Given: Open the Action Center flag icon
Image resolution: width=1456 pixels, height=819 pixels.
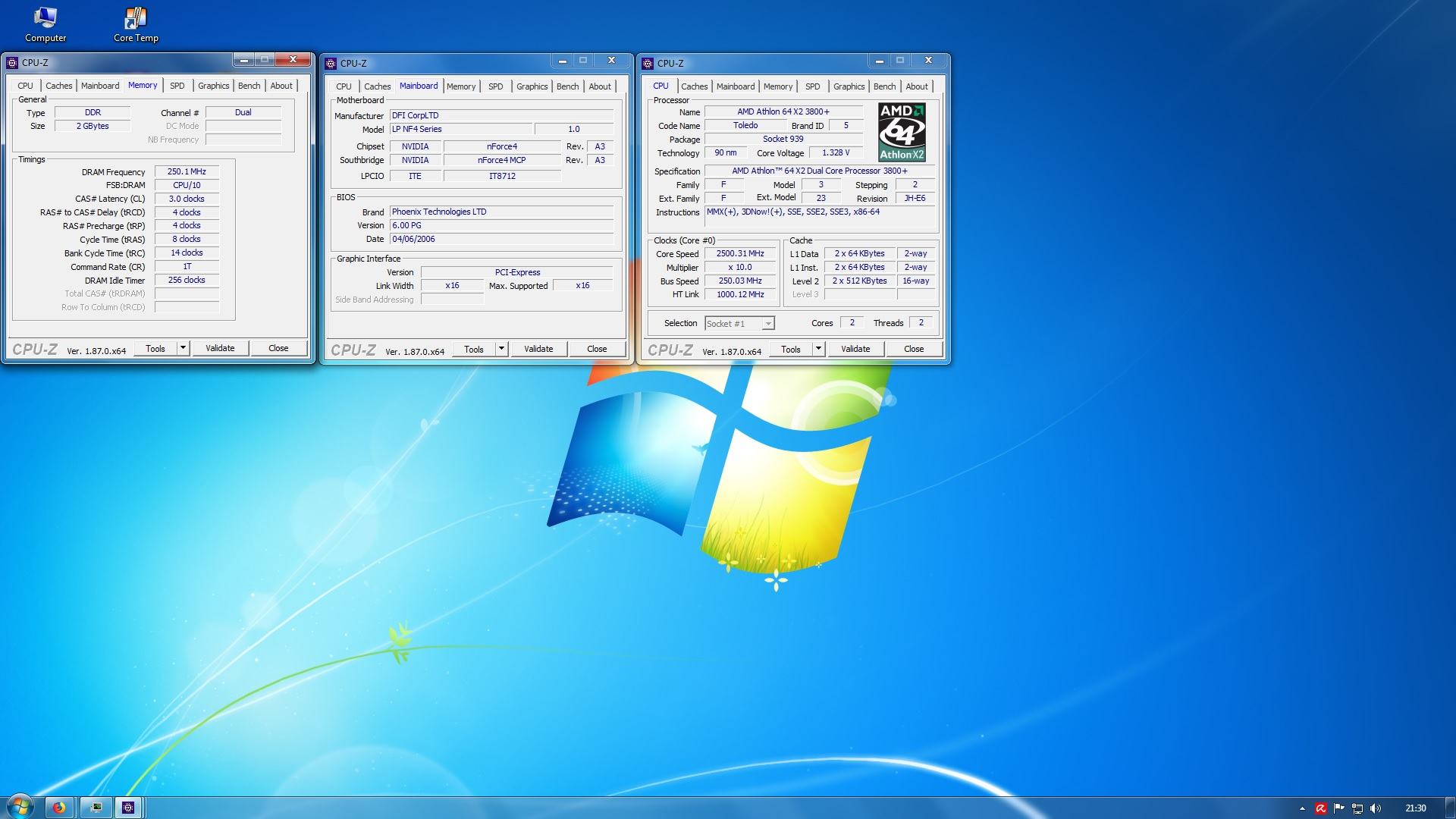Looking at the screenshot, I should click(x=1339, y=808).
